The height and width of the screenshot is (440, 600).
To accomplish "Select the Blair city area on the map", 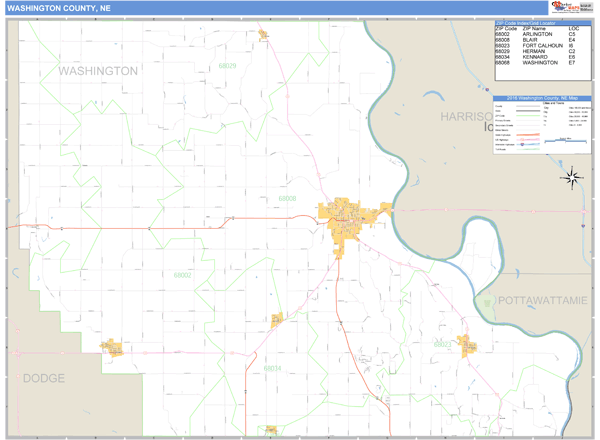I will pos(347,222).
